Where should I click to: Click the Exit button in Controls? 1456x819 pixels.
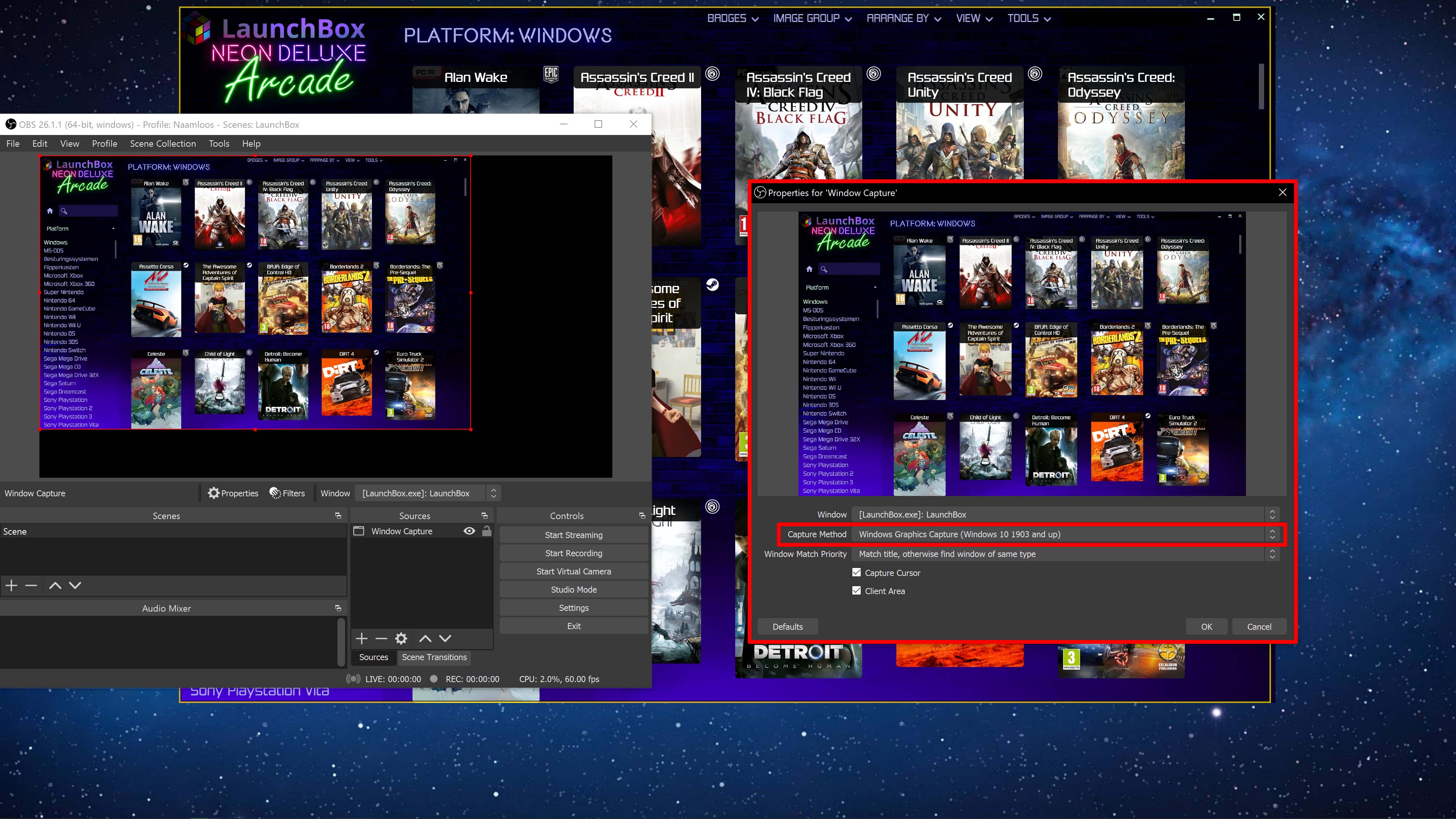pos(574,626)
